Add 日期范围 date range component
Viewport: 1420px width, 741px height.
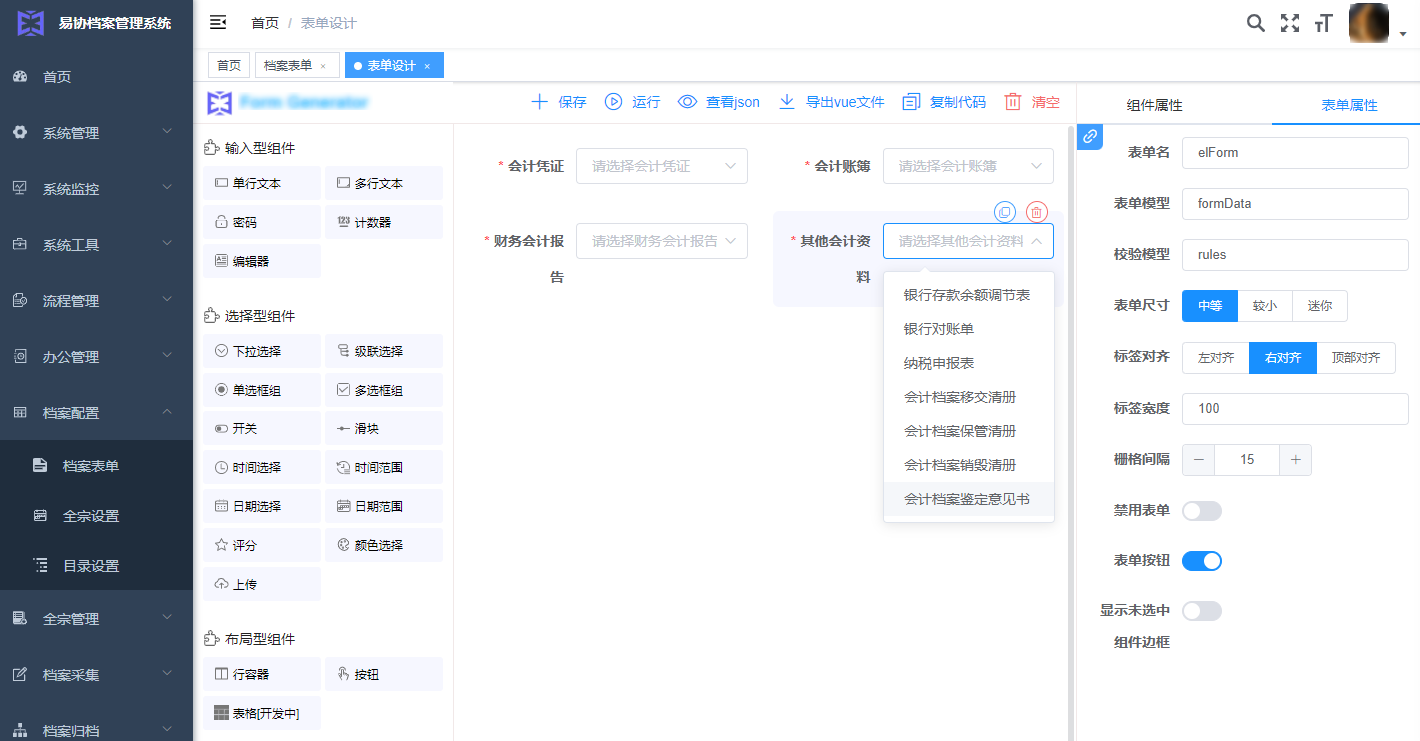[x=384, y=506]
